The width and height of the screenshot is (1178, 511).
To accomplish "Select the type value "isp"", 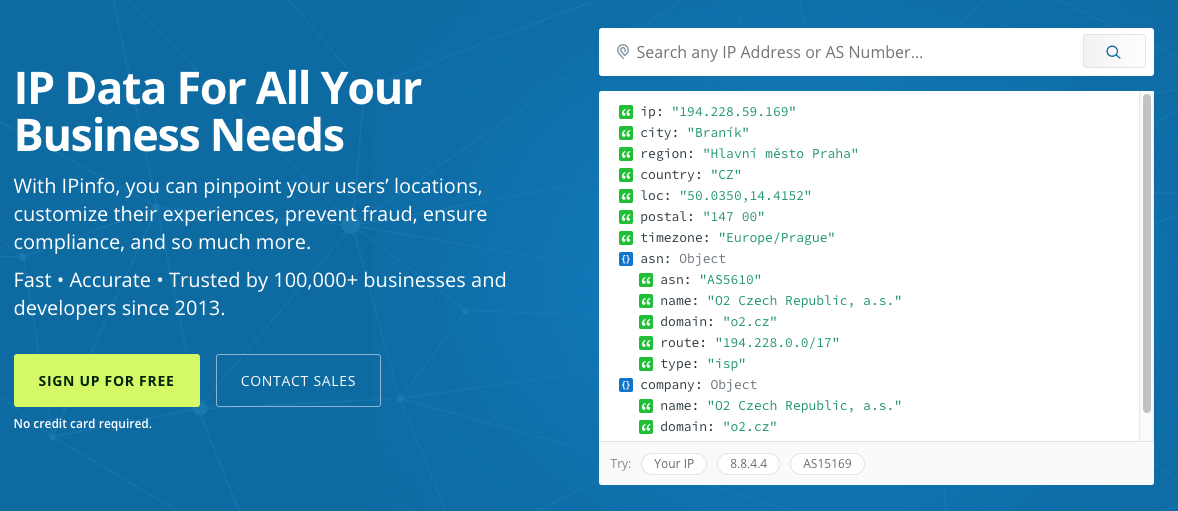I will [x=726, y=364].
